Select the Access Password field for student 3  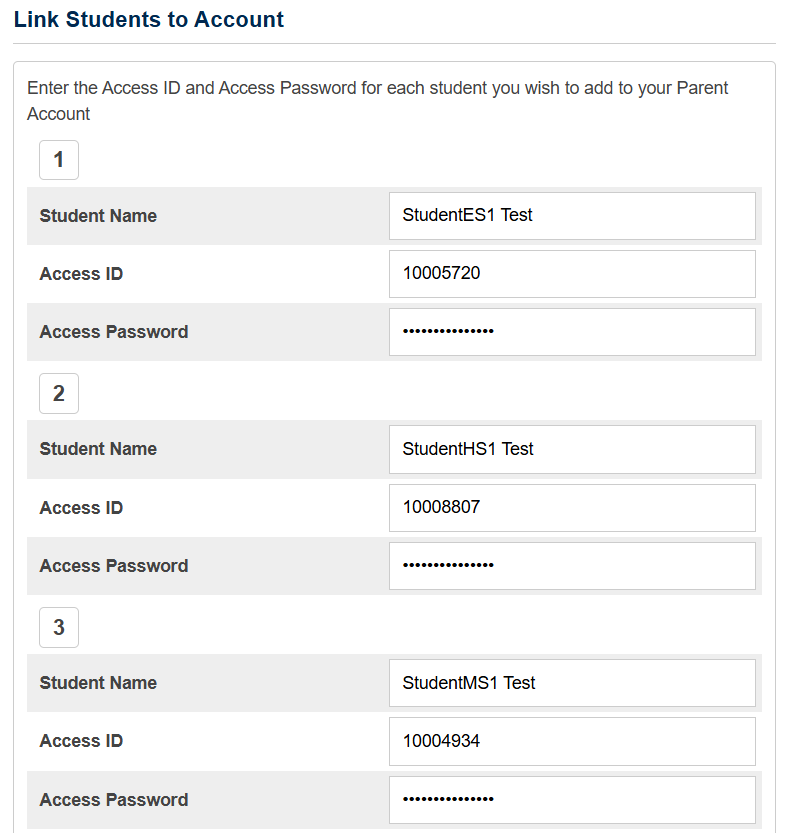571,800
